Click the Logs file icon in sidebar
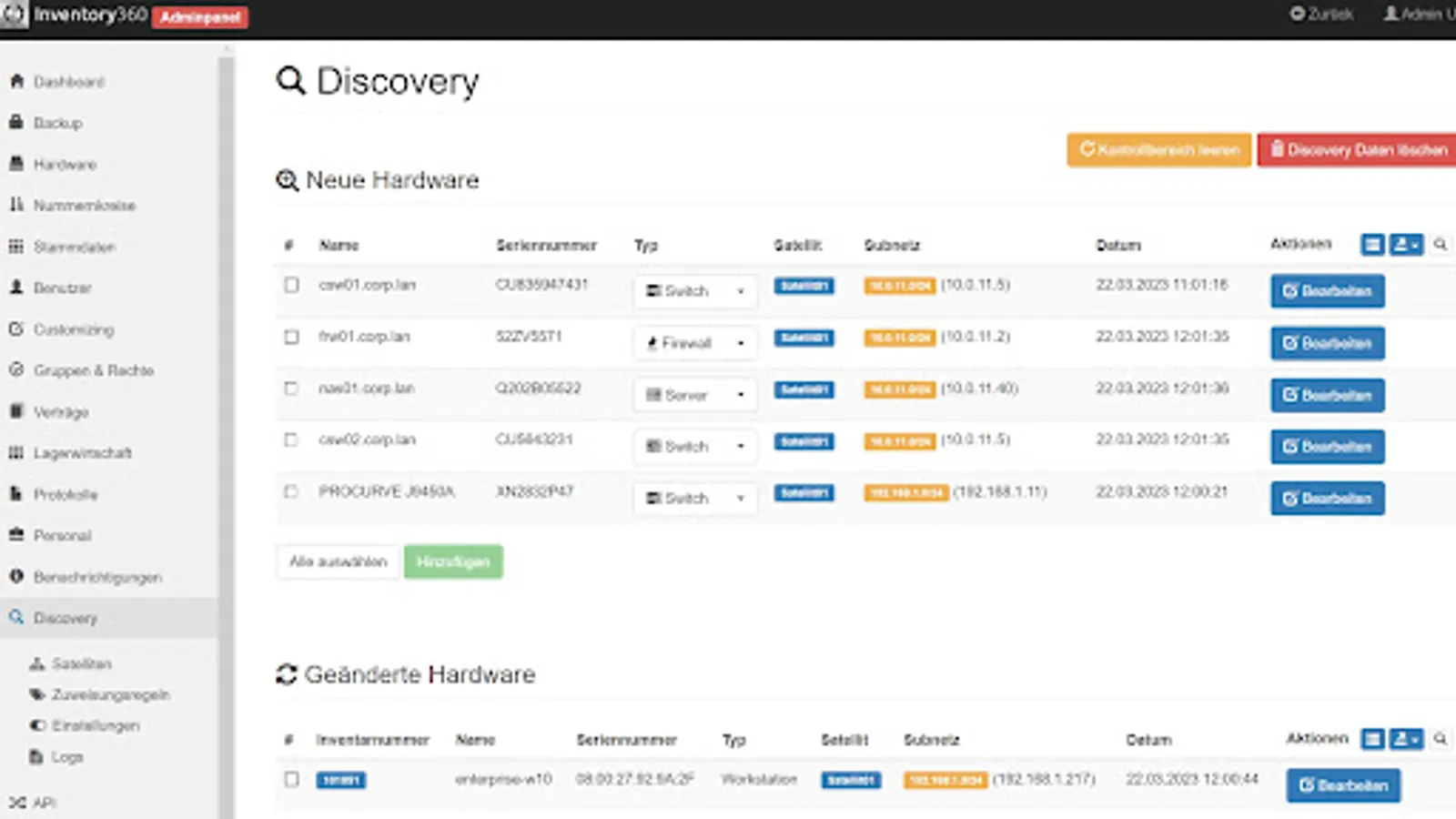The image size is (1456, 819). click(x=37, y=757)
